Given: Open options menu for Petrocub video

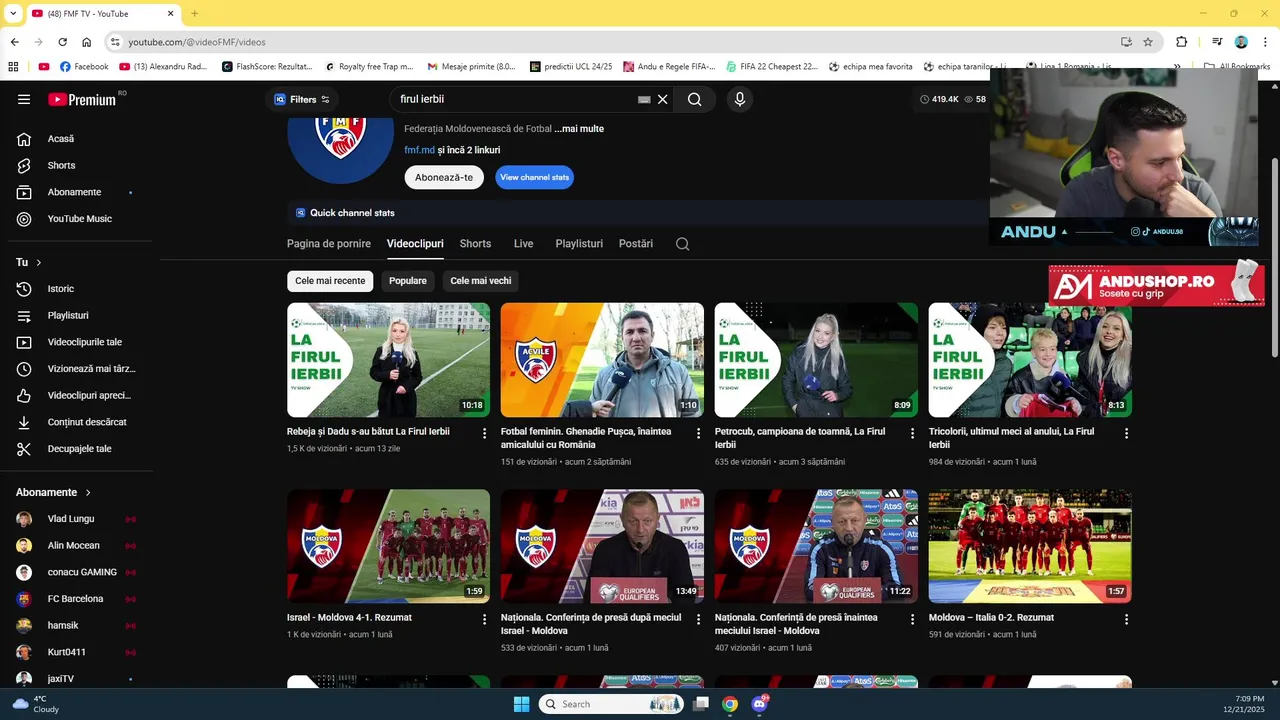Looking at the screenshot, I should [912, 433].
